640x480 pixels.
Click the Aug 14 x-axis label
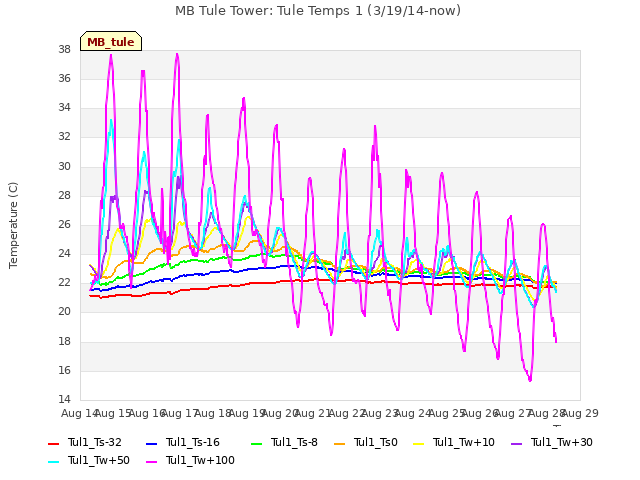(80, 413)
